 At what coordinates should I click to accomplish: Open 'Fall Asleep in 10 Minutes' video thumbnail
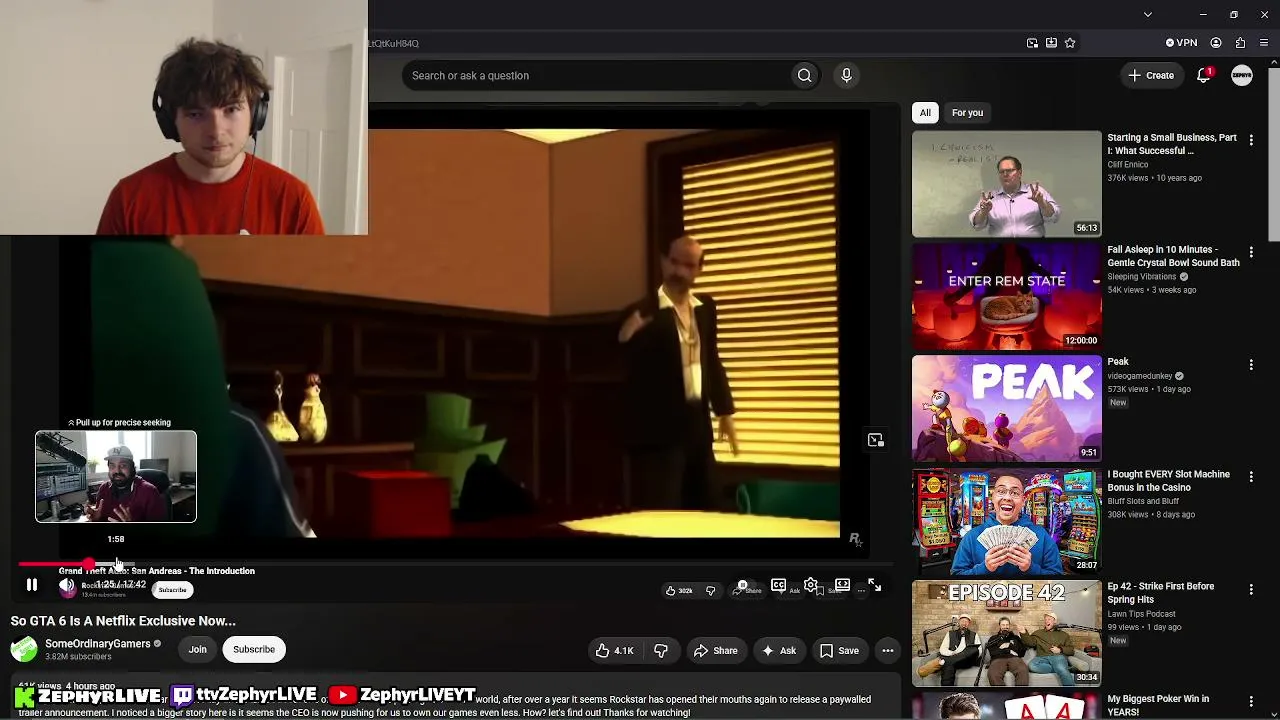click(x=1007, y=296)
